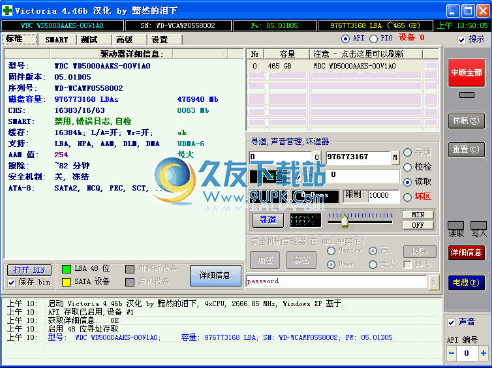Click the OFF button
Viewport: 492px width, 368px height.
pos(418,225)
